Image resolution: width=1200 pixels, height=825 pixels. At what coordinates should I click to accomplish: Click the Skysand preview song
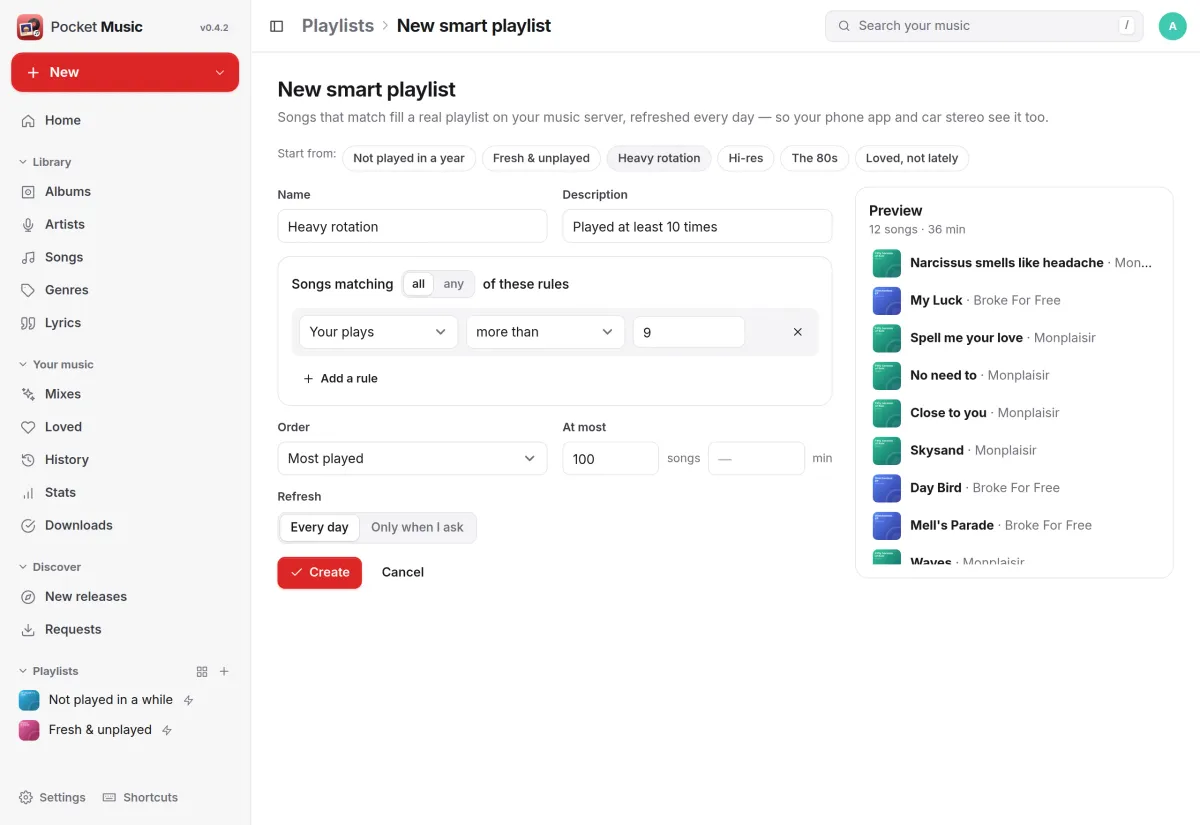point(1013,450)
